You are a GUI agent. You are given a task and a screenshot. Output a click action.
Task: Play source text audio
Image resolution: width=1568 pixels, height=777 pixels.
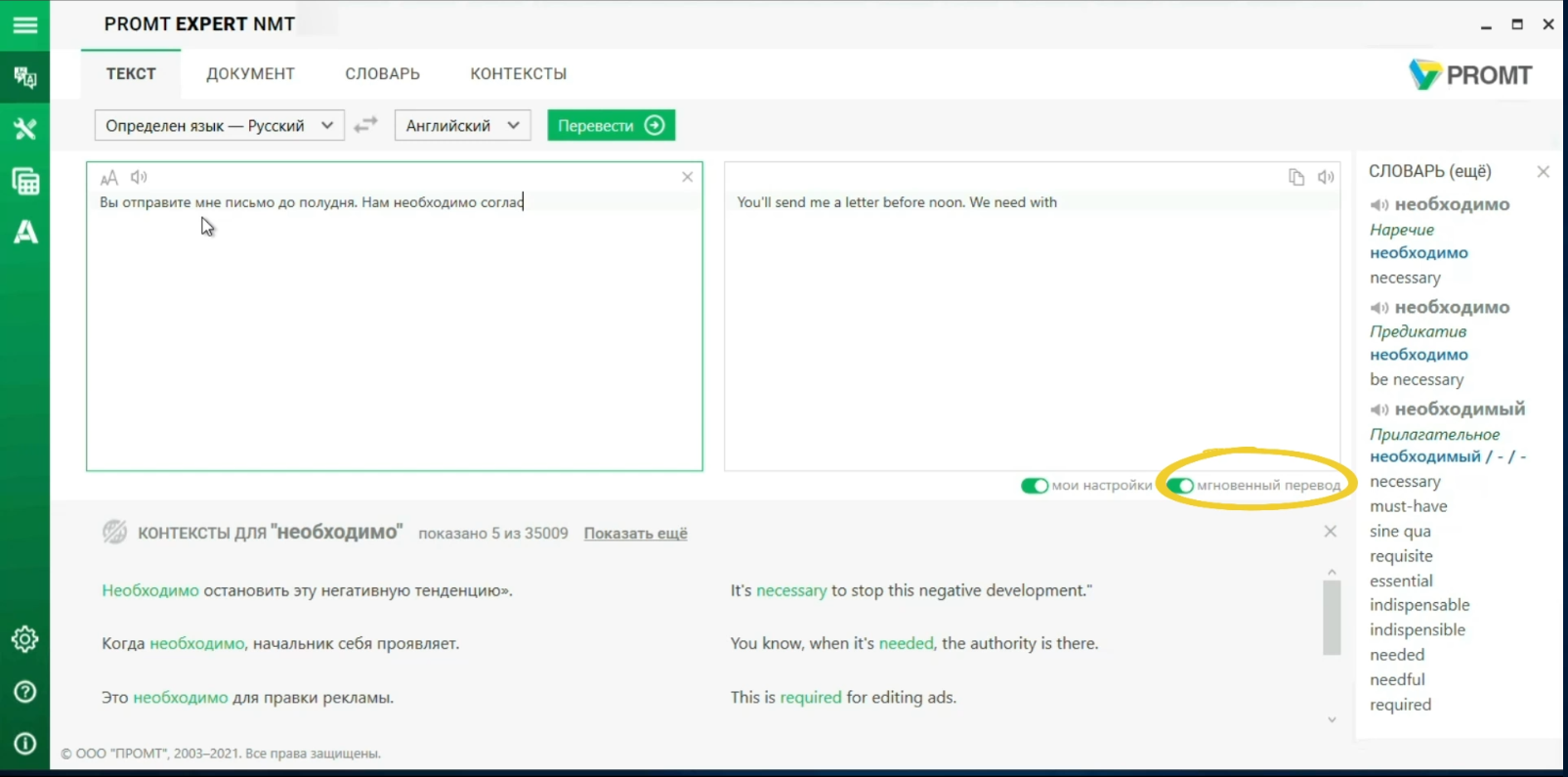[x=139, y=177]
